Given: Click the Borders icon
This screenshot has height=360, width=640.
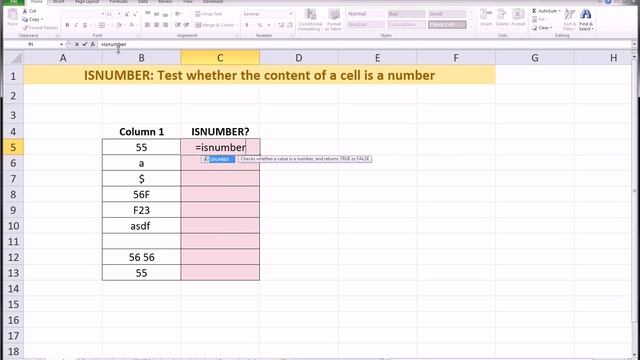Looking at the screenshot, I should [x=102, y=25].
